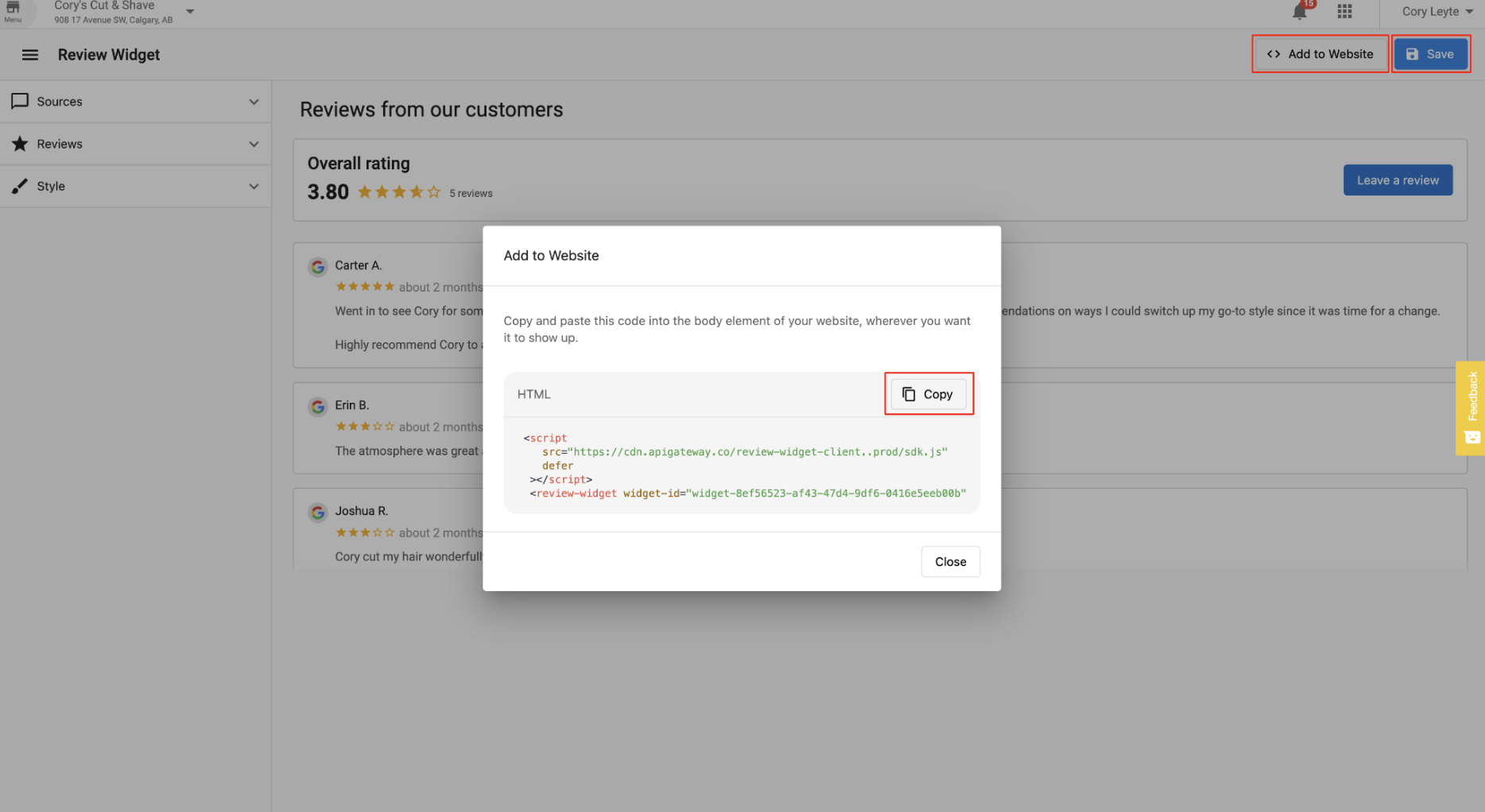The height and width of the screenshot is (812, 1485).
Task: Collapse the Sources section
Action: pos(254,102)
